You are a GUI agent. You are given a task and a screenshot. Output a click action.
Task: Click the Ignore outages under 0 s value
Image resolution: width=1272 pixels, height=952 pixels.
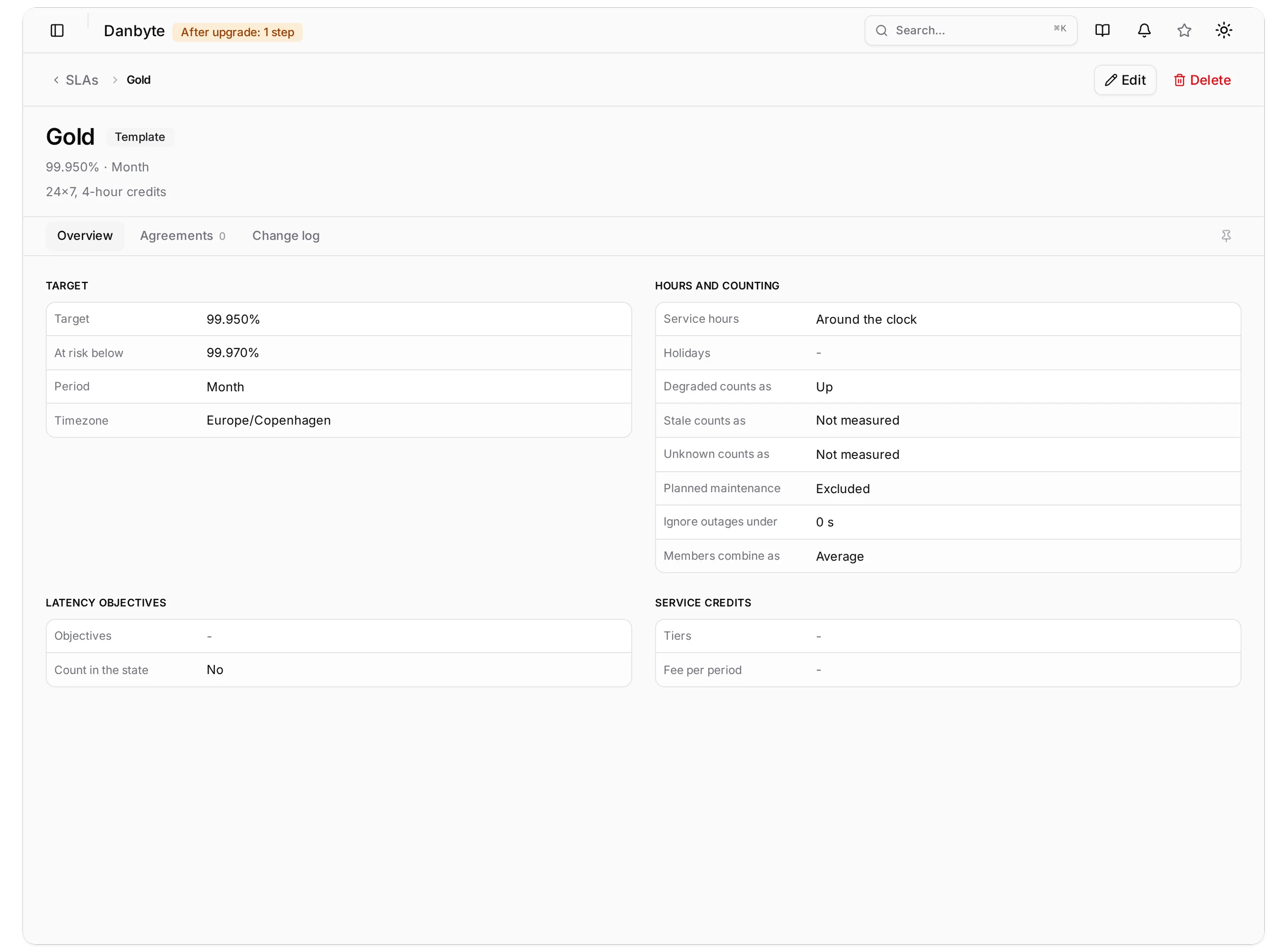tap(824, 522)
